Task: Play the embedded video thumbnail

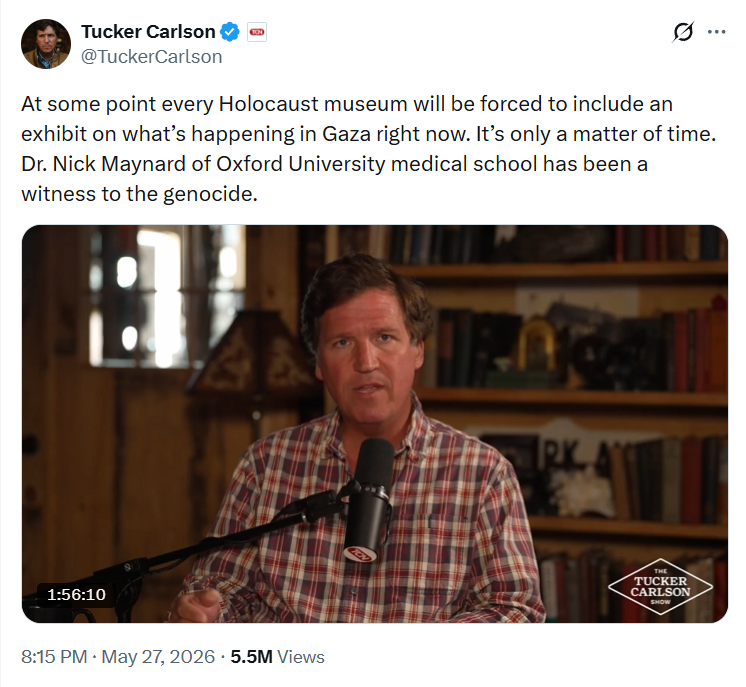Action: pyautogui.click(x=374, y=423)
